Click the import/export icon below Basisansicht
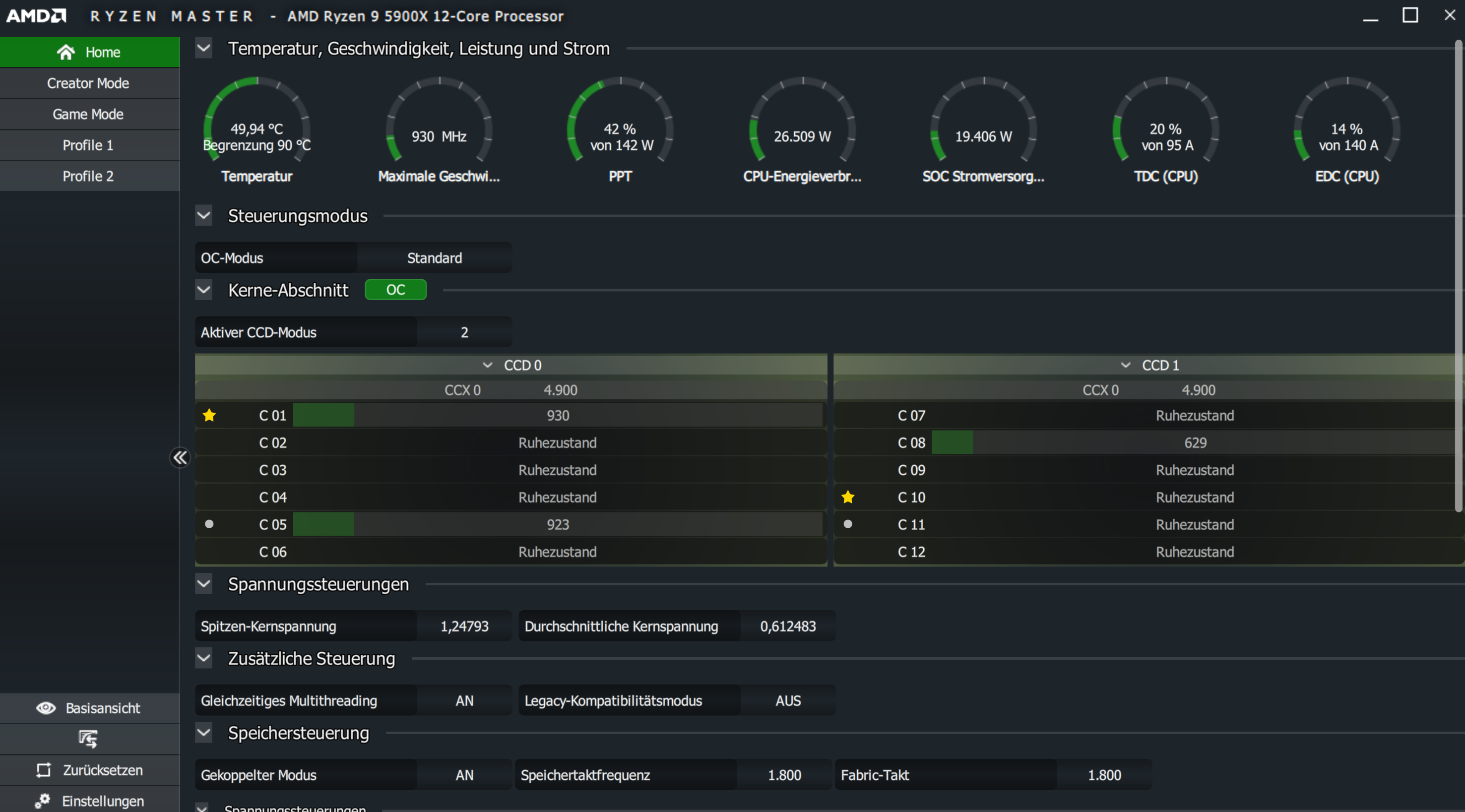The image size is (1465, 812). (88, 739)
